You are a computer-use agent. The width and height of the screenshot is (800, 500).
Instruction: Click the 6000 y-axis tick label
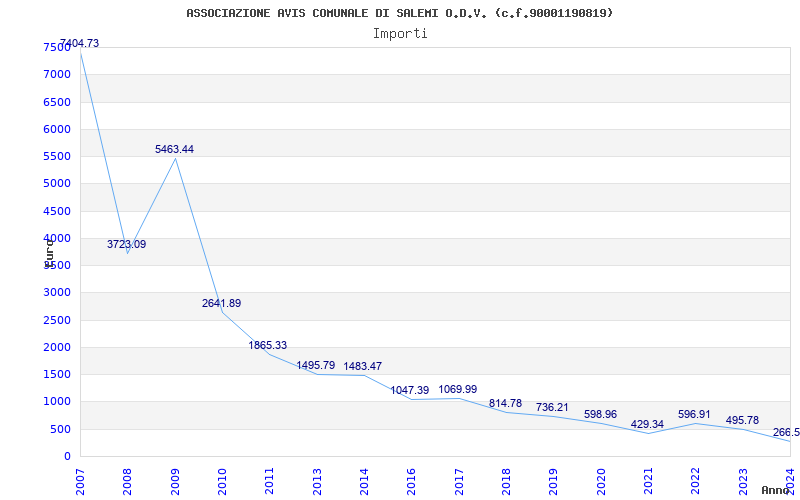coord(57,129)
